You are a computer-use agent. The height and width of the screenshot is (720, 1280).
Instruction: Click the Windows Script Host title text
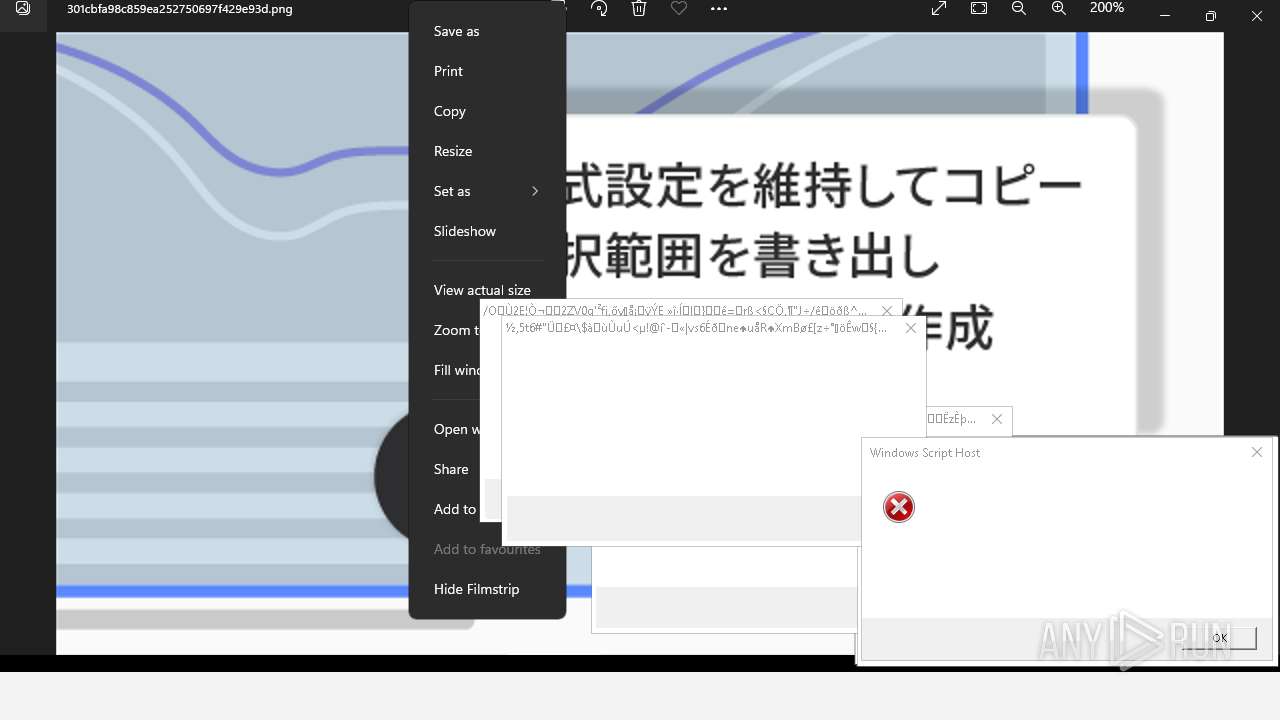[925, 453]
